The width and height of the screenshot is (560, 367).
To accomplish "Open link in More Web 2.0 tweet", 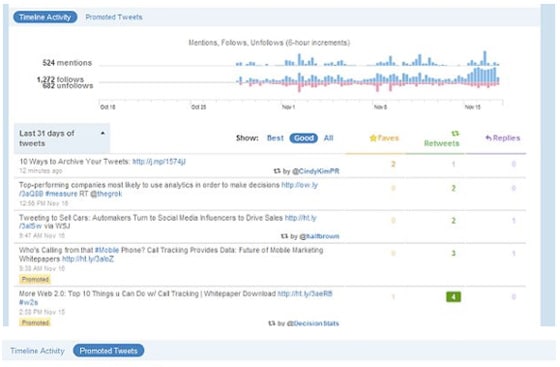I will [x=305, y=294].
